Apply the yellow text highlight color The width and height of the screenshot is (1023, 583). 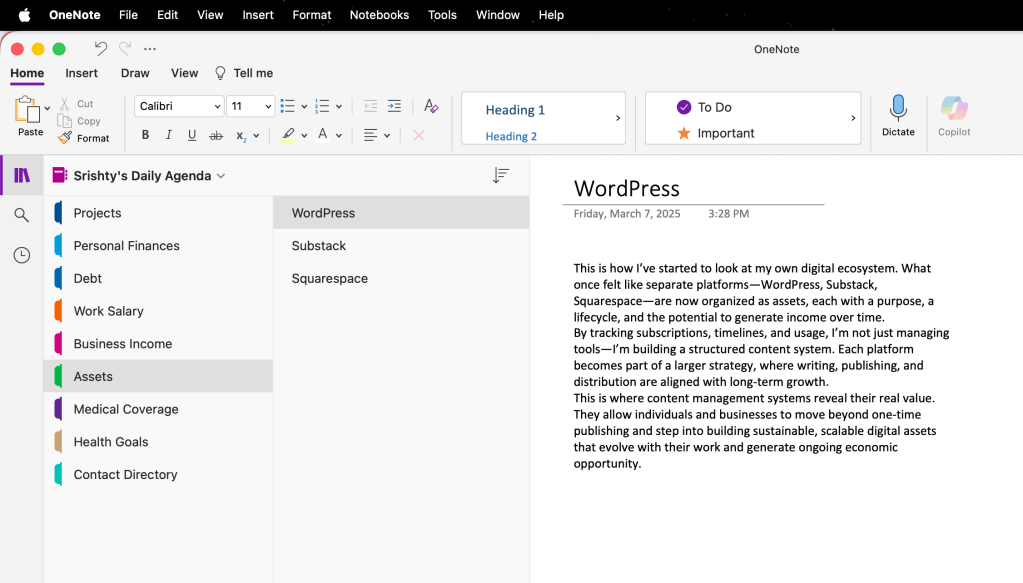(x=288, y=135)
